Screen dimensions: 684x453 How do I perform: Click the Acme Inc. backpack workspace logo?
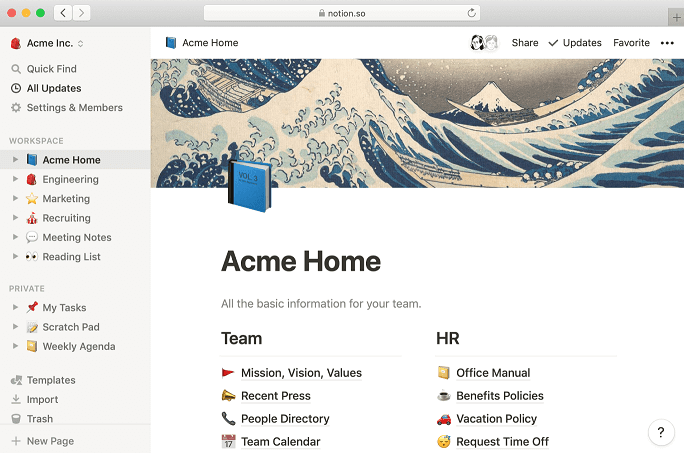[16, 43]
